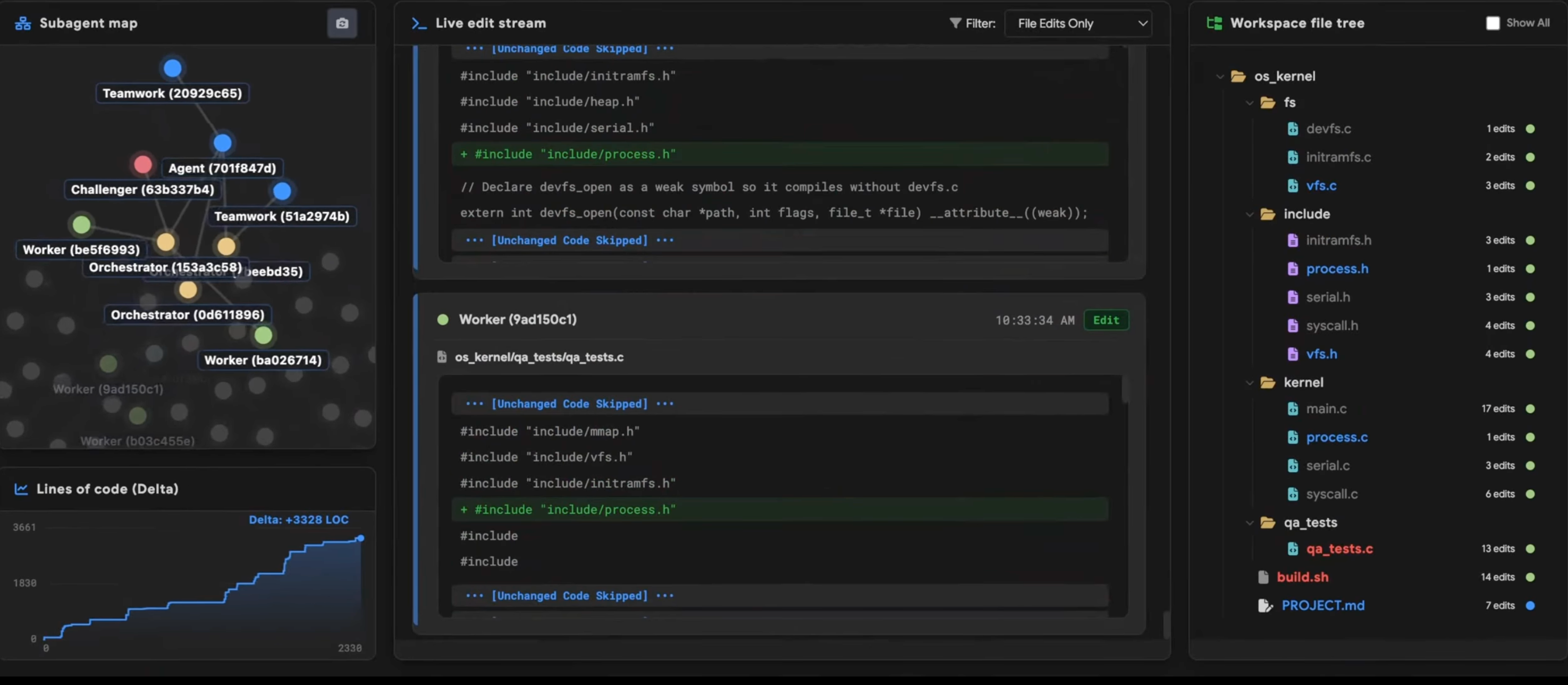Screen dimensions: 1568x685
Task: Click the process.h header file icon
Action: [x=1293, y=269]
